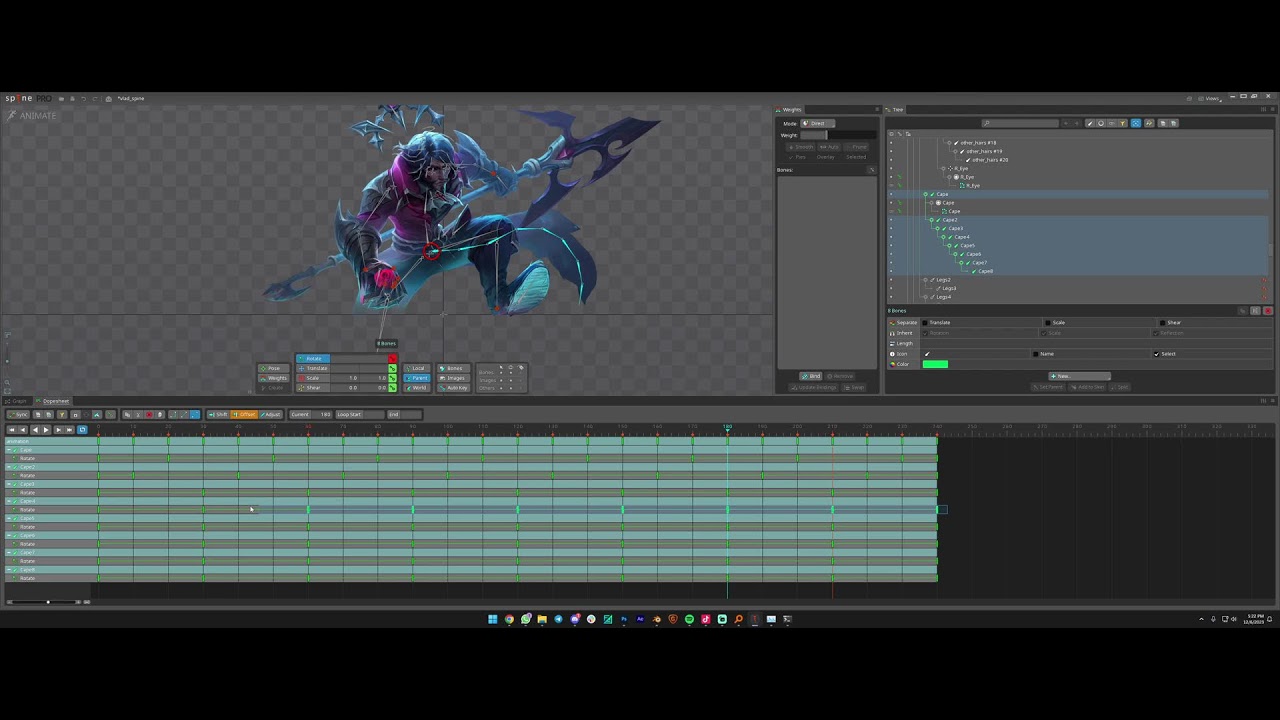Viewport: 1280px width, 720px height.
Task: Open Spotify from the Windows taskbar
Action: 689,619
